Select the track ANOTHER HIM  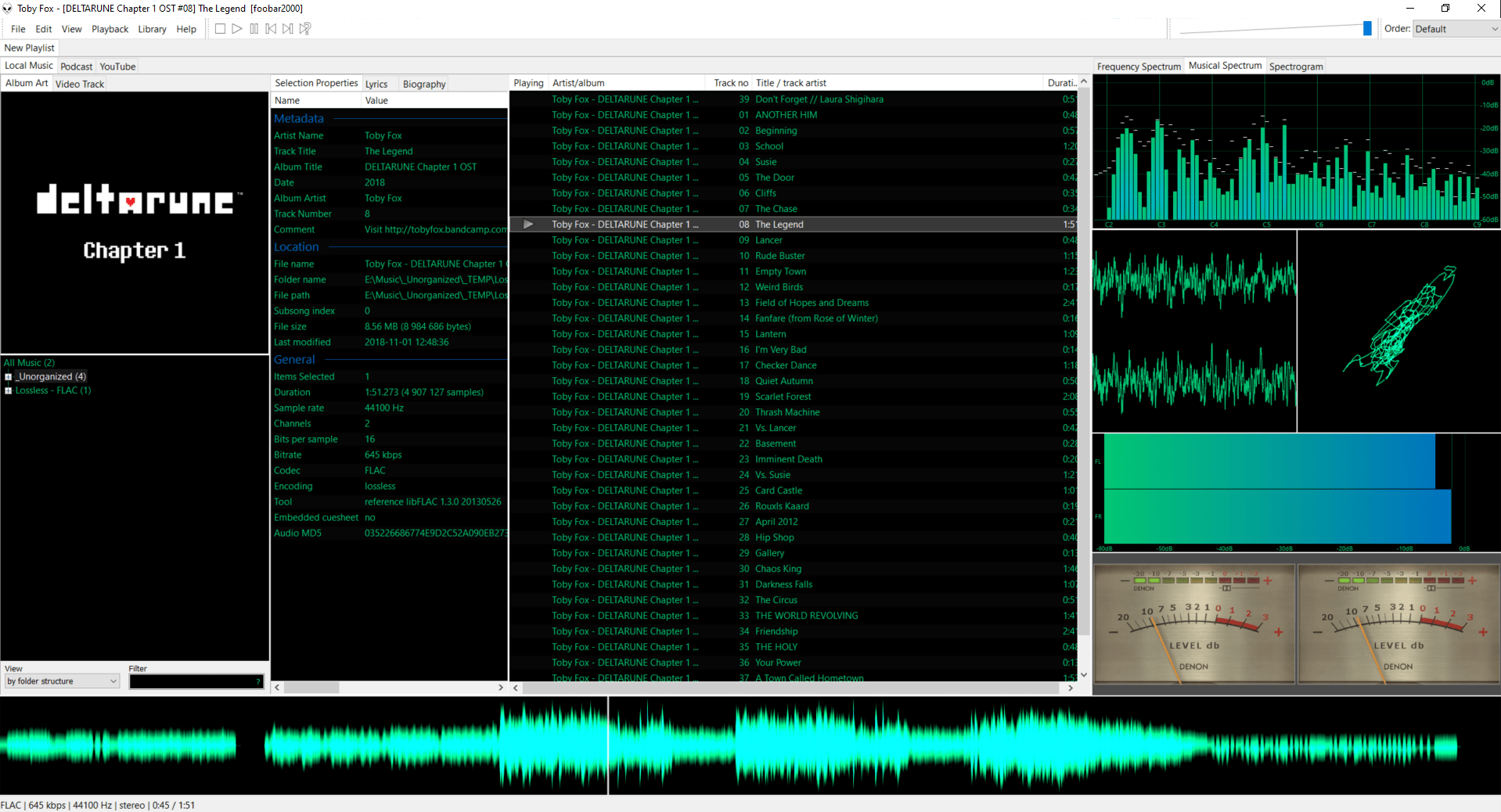pos(794,115)
